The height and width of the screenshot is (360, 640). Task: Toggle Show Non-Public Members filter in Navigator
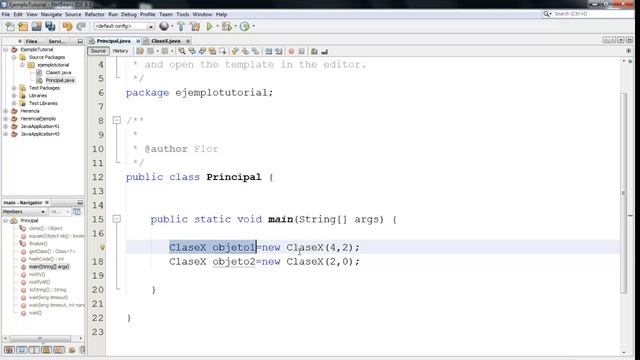[46, 350]
